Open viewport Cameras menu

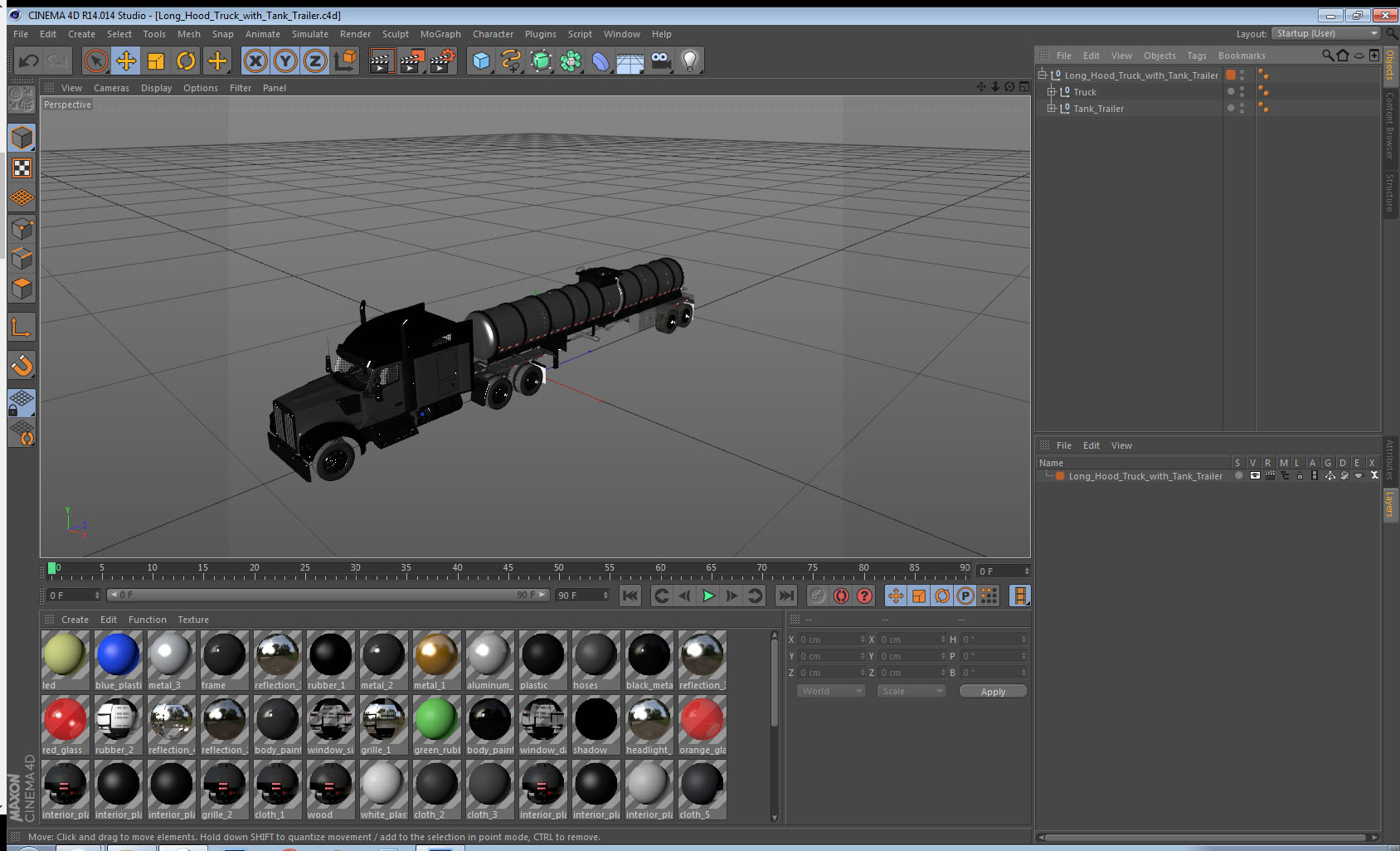pyautogui.click(x=111, y=88)
